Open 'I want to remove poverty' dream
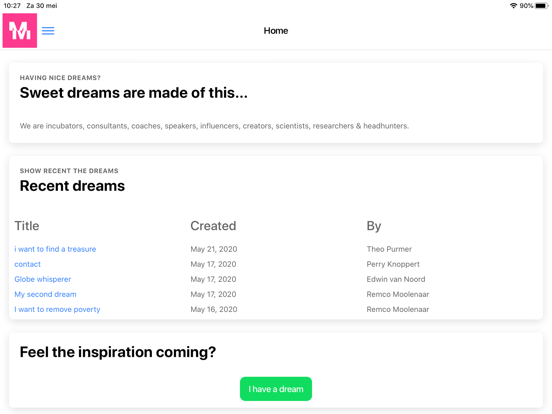This screenshot has width=552, height=414. click(57, 309)
